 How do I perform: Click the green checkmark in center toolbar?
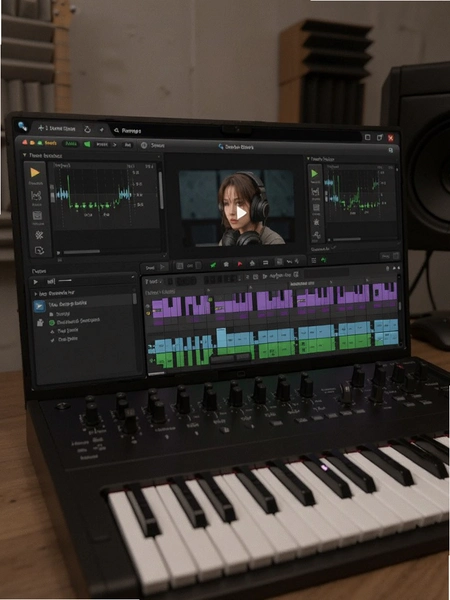click(213, 264)
